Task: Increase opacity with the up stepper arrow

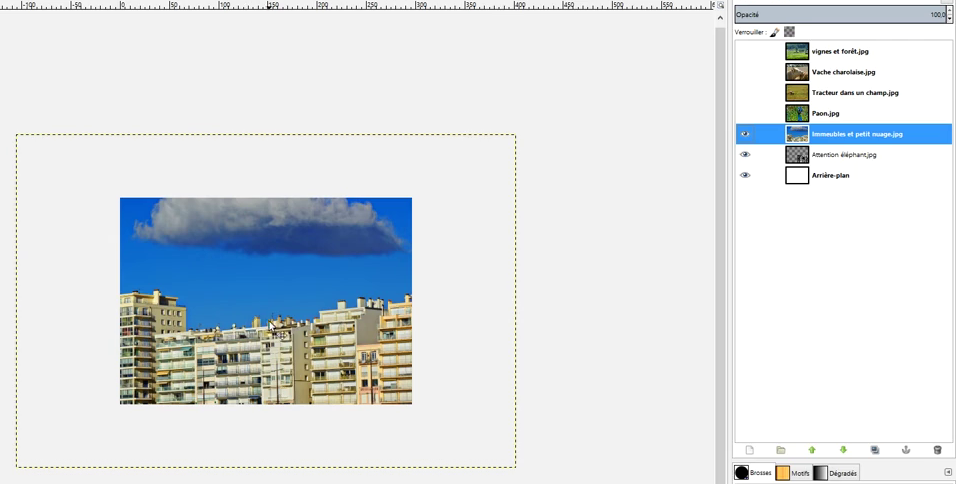Action: pyautogui.click(x=949, y=11)
